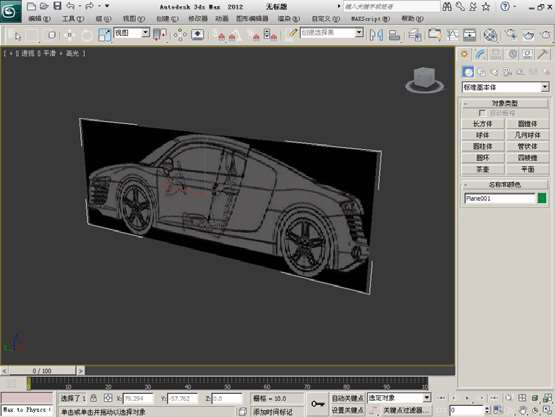Click the Save File floppy icon
This screenshot has width=555, height=417.
tap(57, 6)
